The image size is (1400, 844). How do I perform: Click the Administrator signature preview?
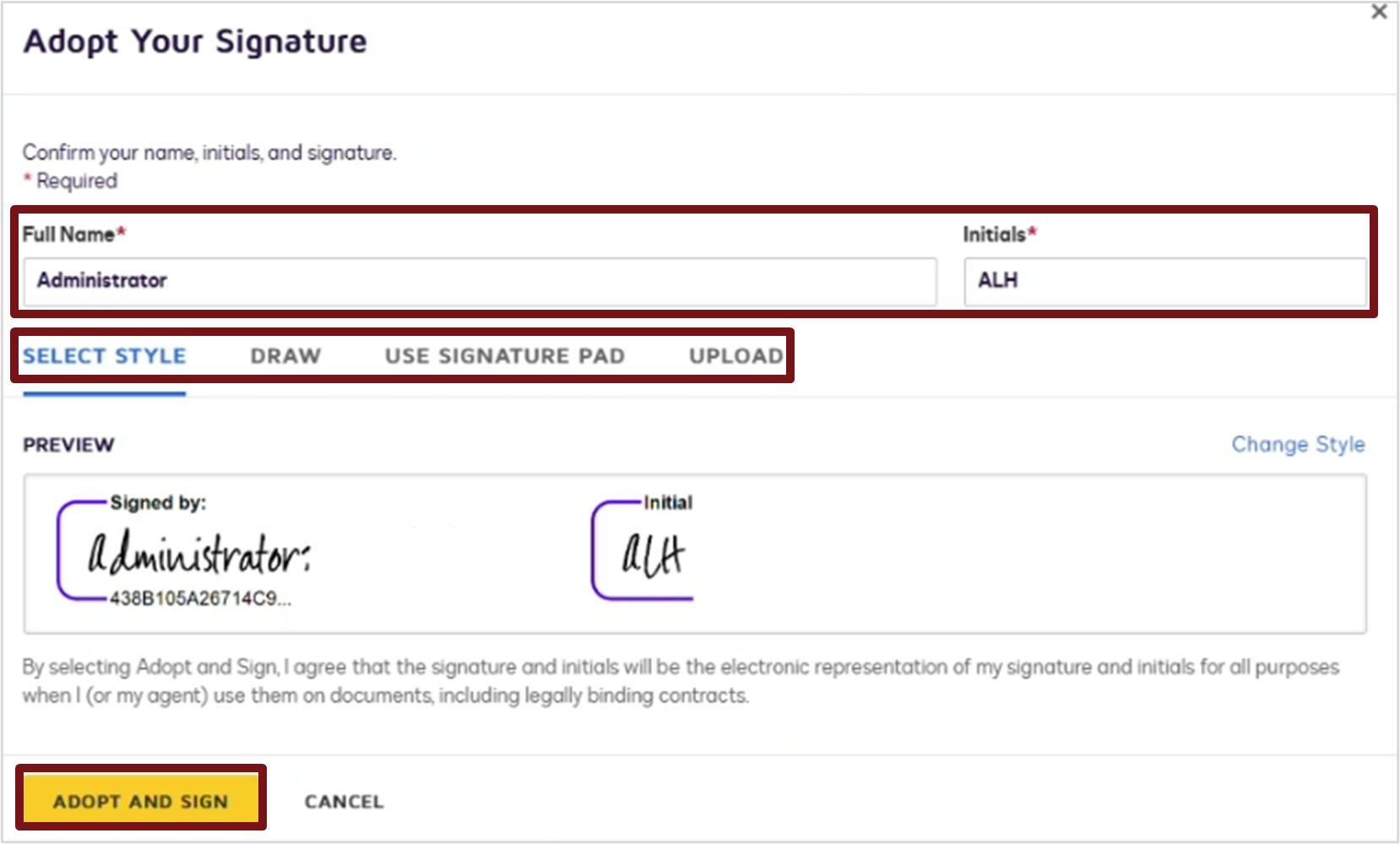pos(199,555)
